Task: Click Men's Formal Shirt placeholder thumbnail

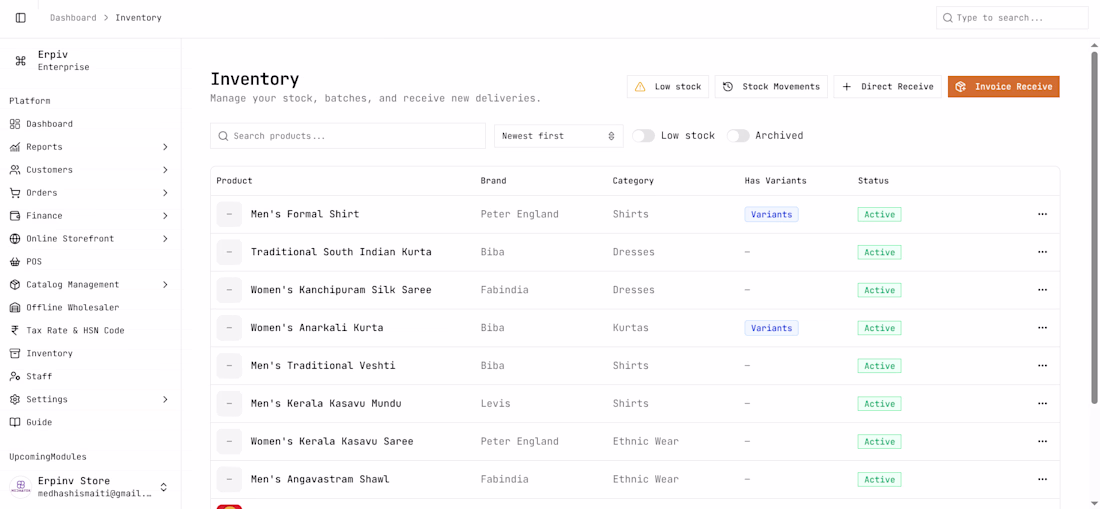Action: [229, 215]
